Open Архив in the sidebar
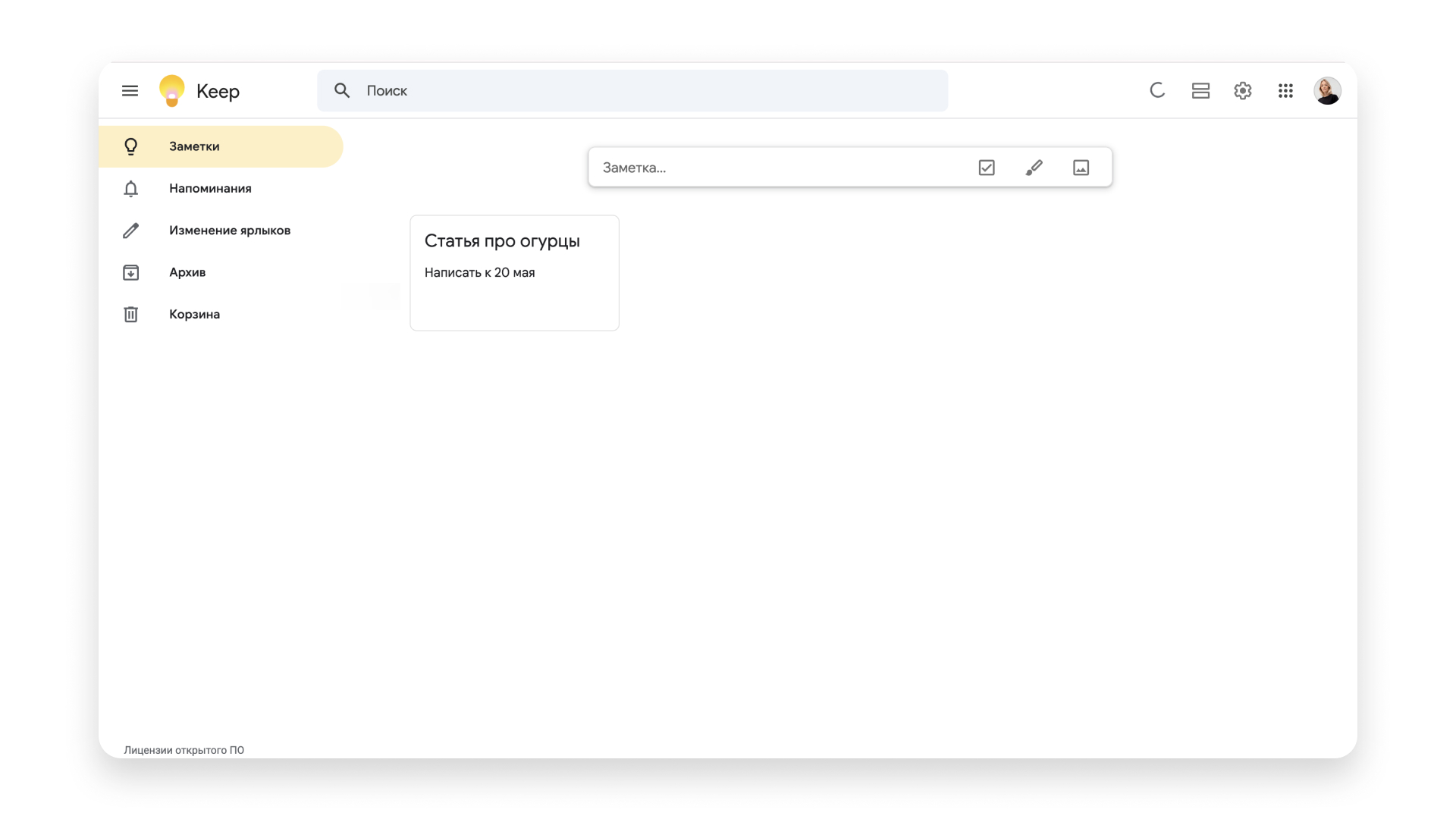 pos(221,272)
